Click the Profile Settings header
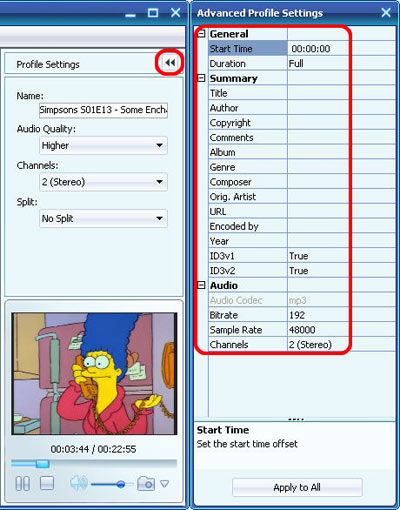The width and height of the screenshot is (400, 510). [48, 64]
